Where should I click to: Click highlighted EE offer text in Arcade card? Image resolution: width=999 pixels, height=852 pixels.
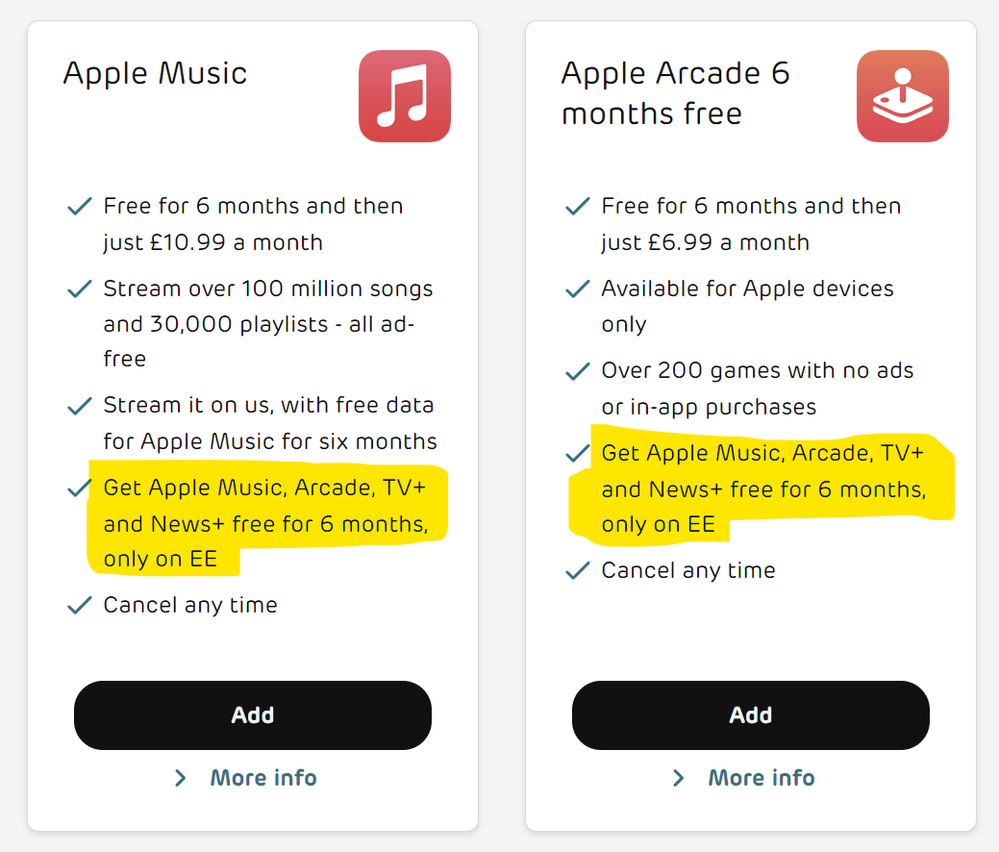coord(763,489)
